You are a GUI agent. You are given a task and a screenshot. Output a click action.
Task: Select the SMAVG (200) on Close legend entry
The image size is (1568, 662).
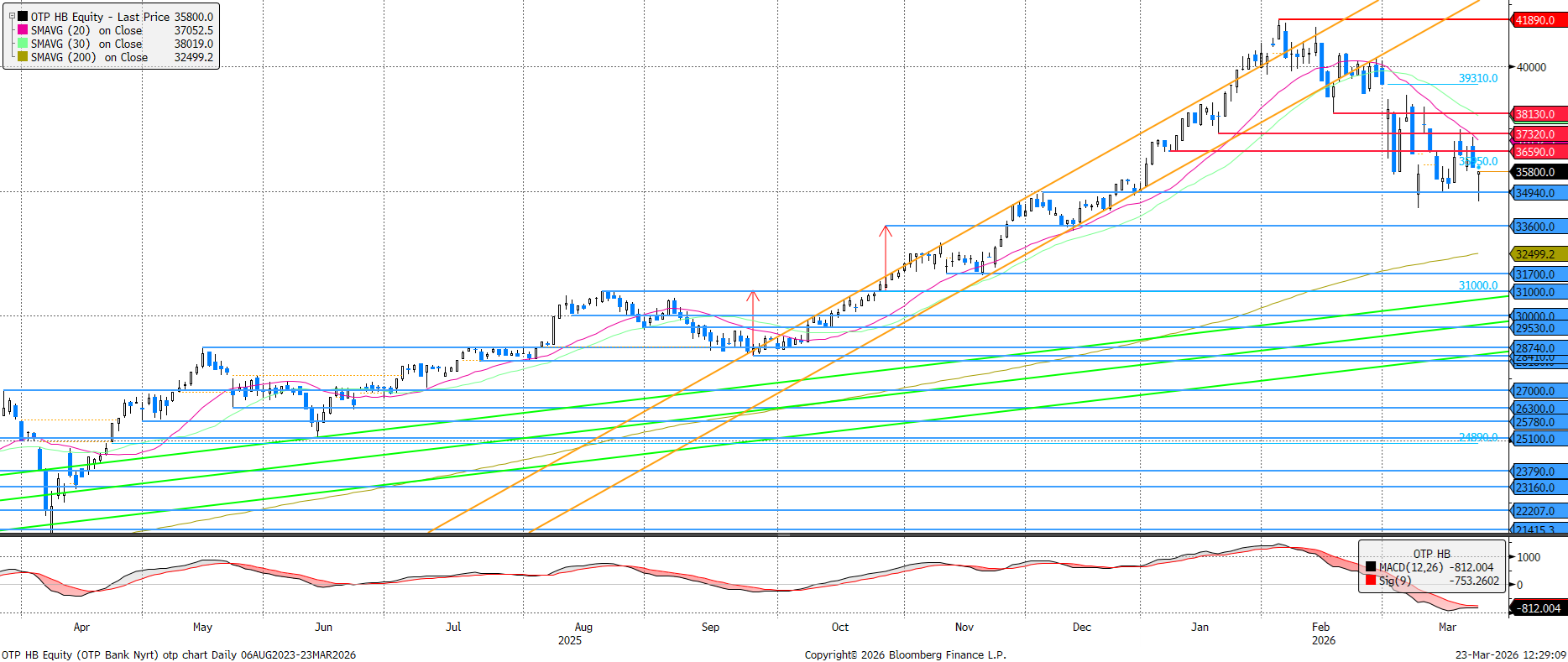pyautogui.click(x=89, y=57)
